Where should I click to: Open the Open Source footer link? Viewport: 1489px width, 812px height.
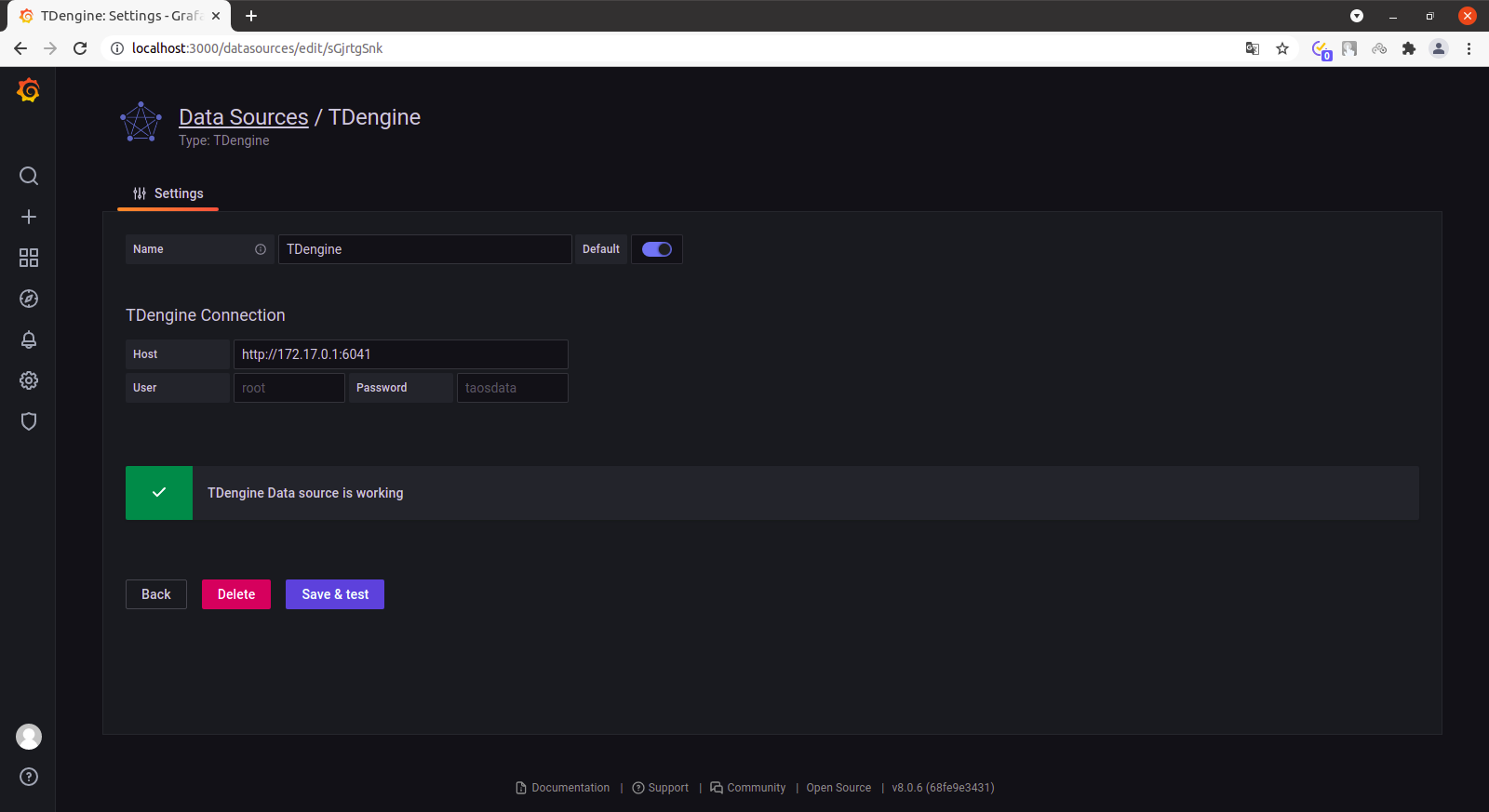(838, 788)
